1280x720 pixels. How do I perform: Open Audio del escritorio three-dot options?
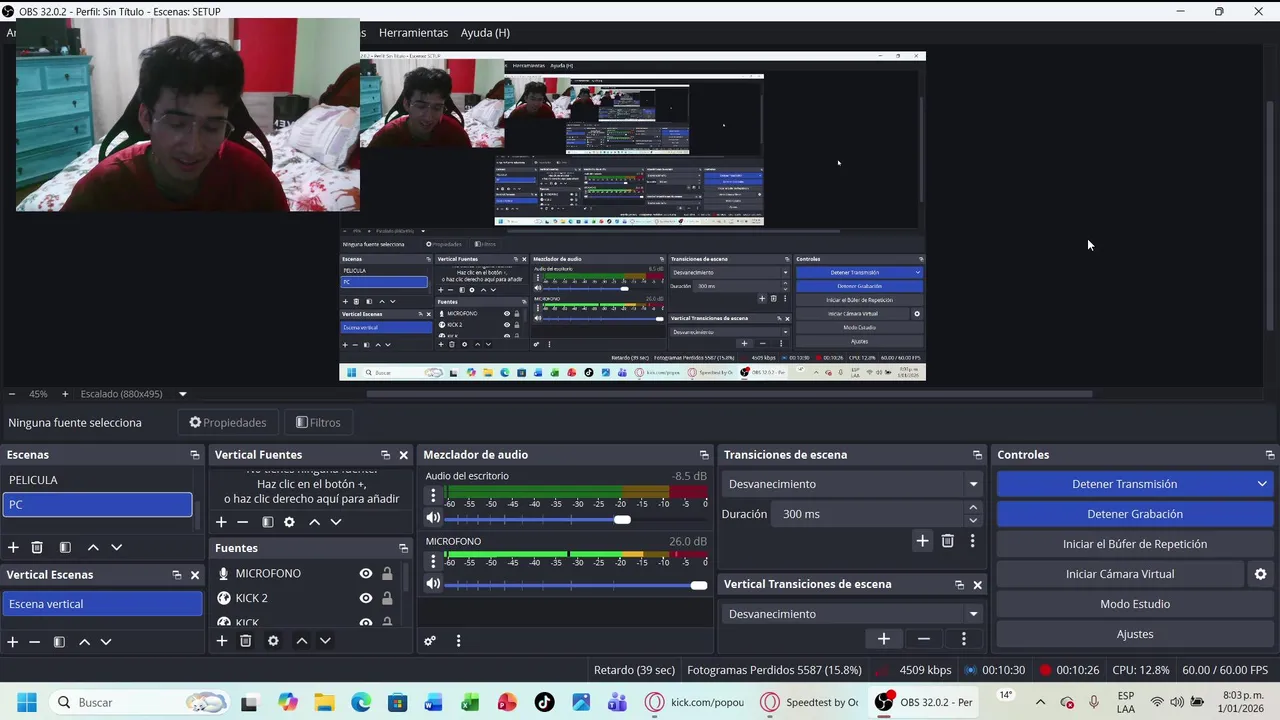[x=433, y=495]
